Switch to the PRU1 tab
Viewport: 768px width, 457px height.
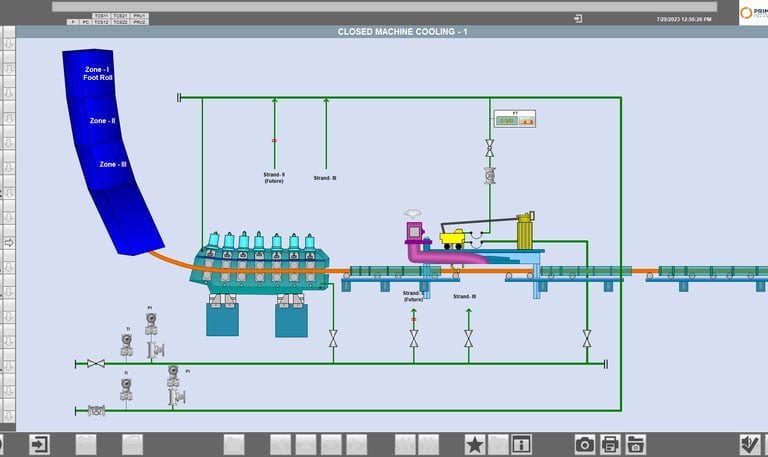(139, 16)
